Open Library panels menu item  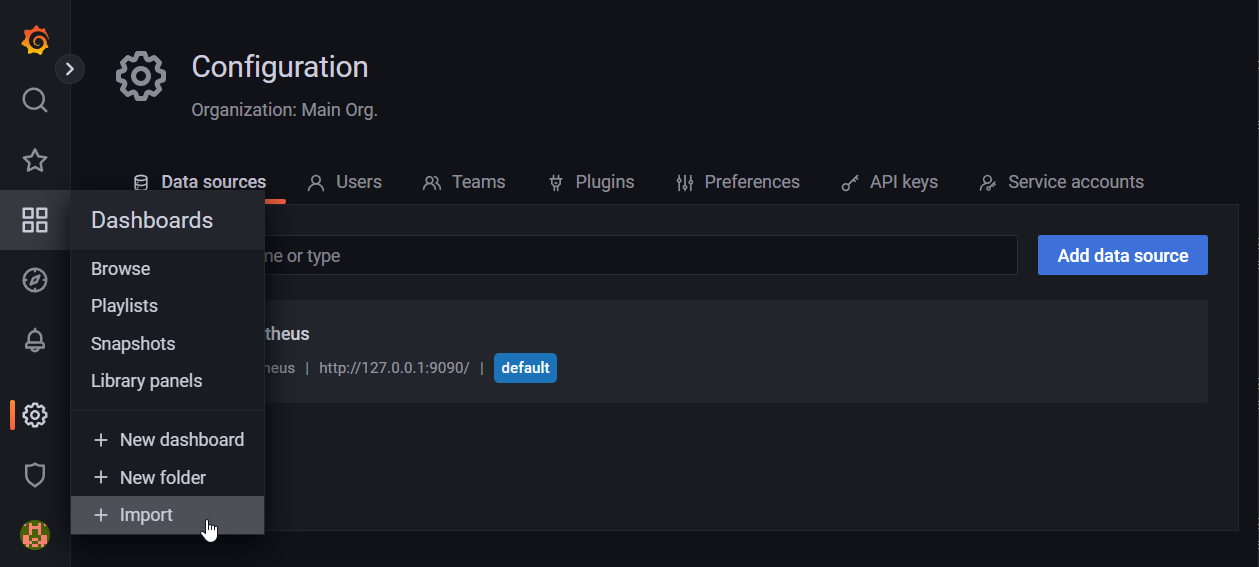(146, 381)
